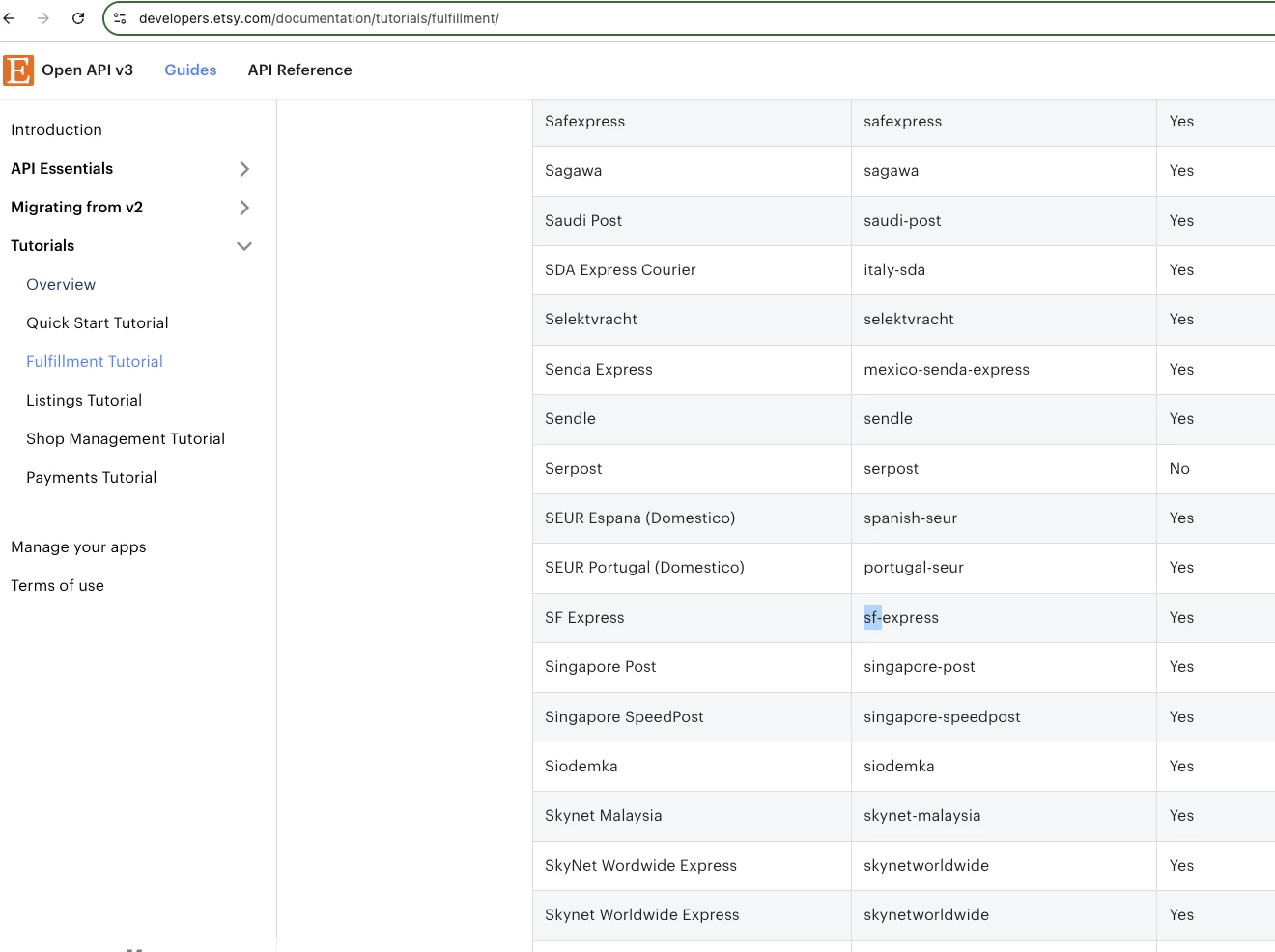1275x952 pixels.
Task: Collapse the Tutorials chevron
Action: [244, 246]
